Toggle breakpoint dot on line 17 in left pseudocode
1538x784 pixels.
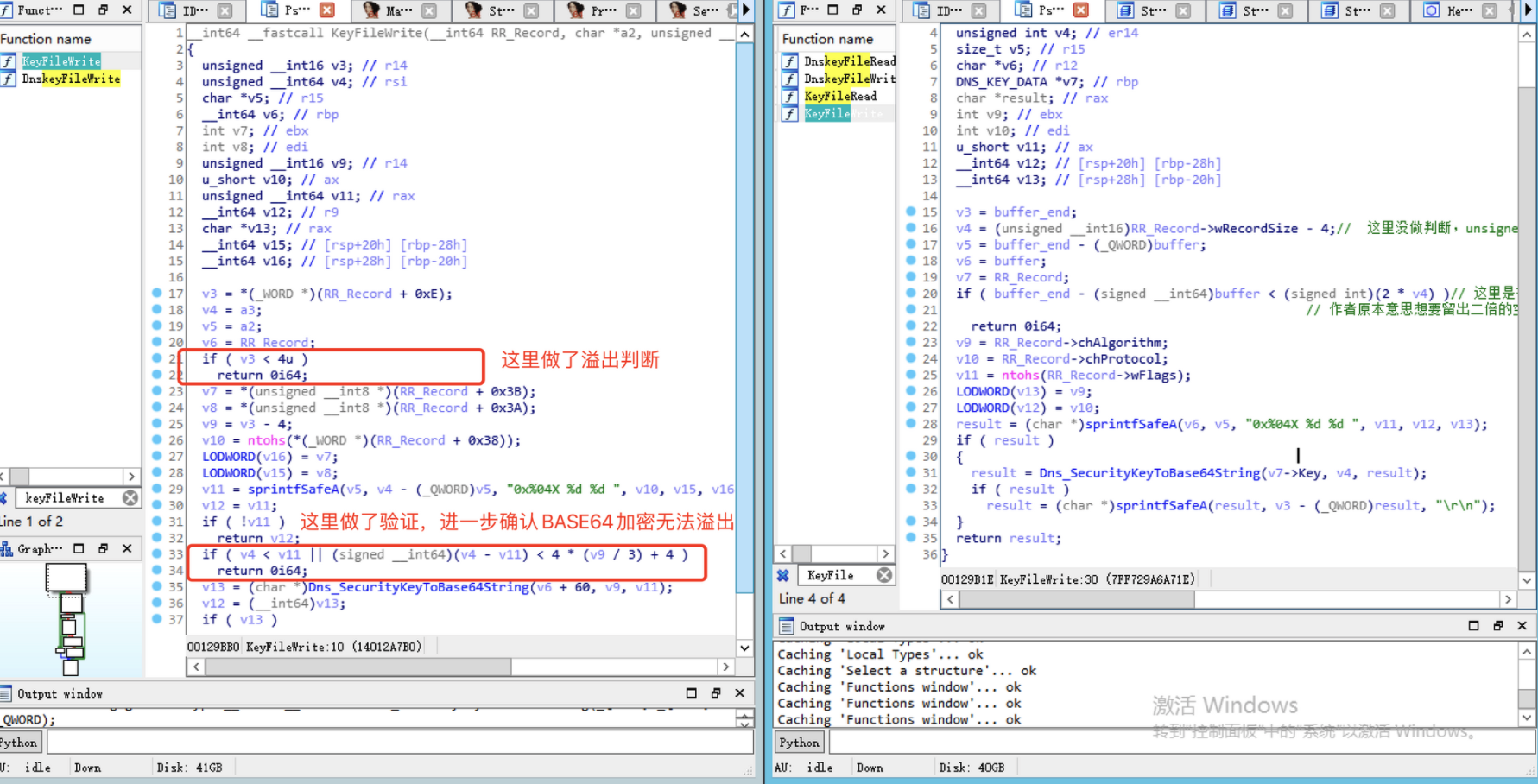(x=157, y=293)
